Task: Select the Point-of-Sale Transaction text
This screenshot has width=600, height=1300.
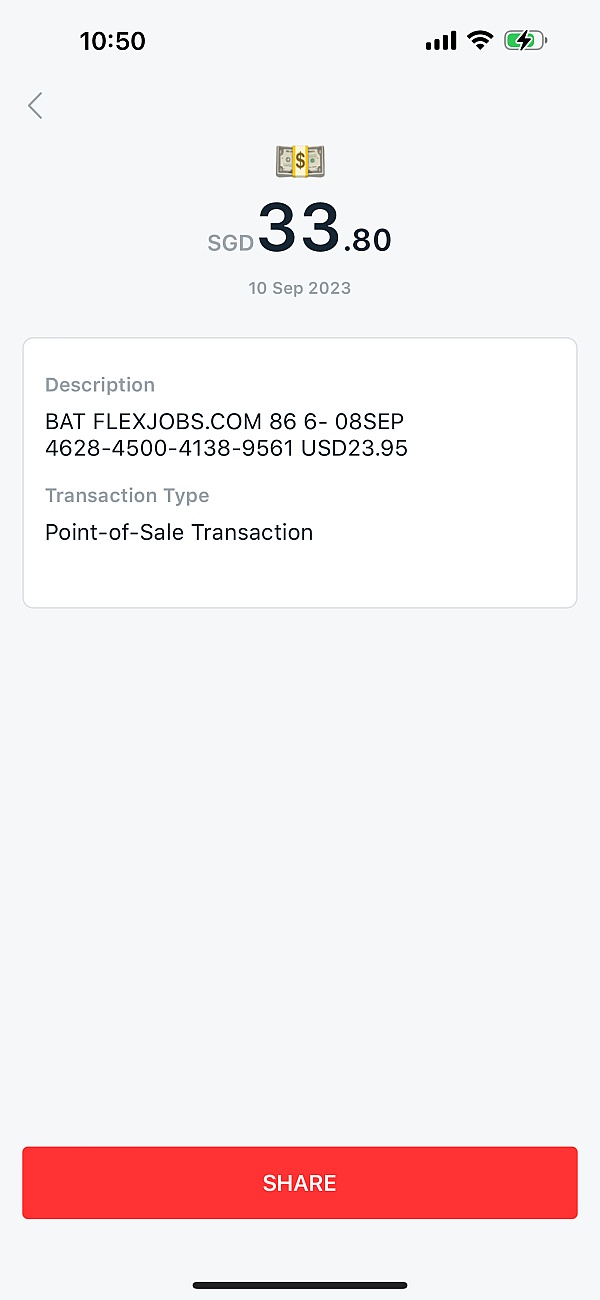Action: point(179,532)
